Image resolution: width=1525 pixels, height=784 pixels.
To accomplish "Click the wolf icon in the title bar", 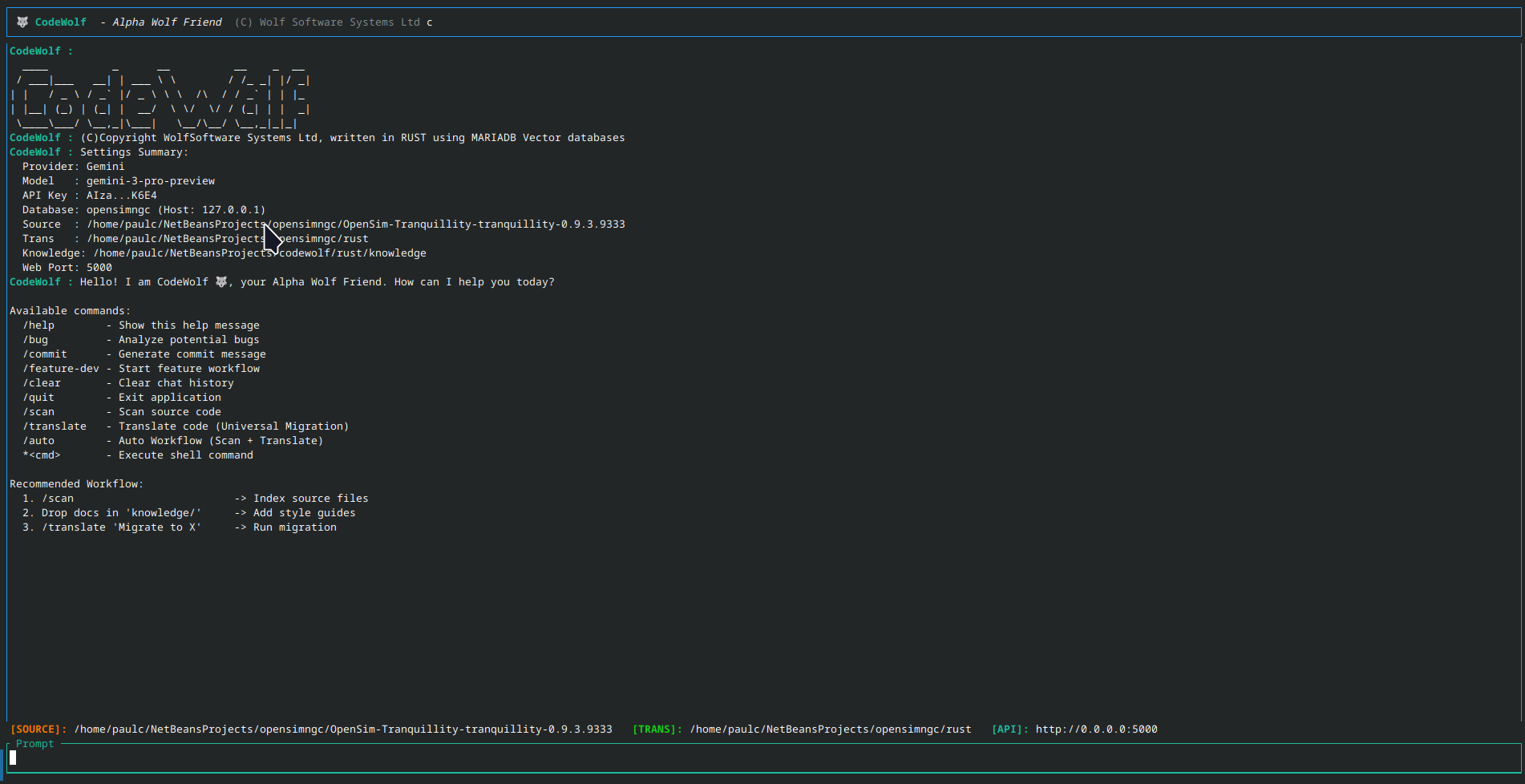I will point(22,22).
